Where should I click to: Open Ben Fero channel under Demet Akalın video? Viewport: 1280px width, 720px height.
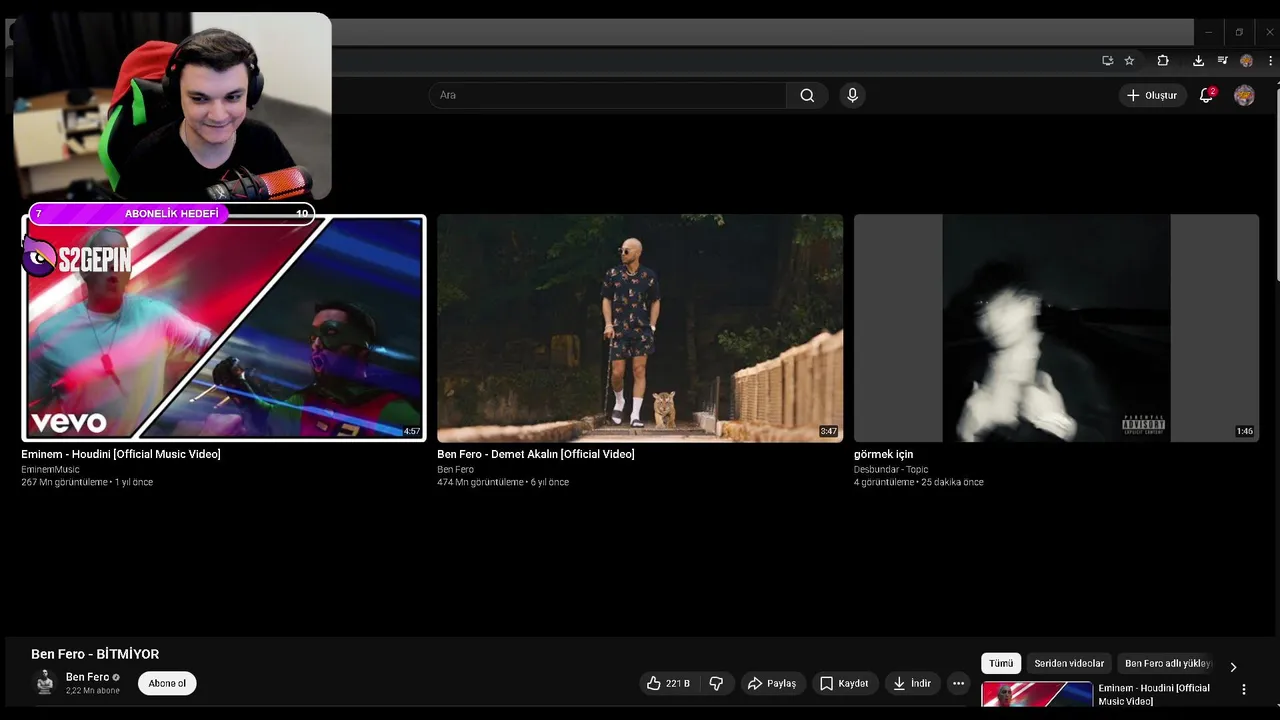[455, 469]
